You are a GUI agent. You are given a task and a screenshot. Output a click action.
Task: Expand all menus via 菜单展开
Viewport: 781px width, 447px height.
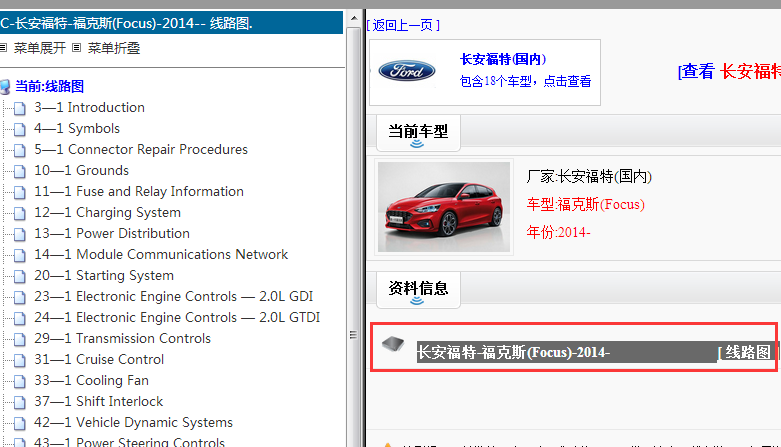[x=39, y=48]
